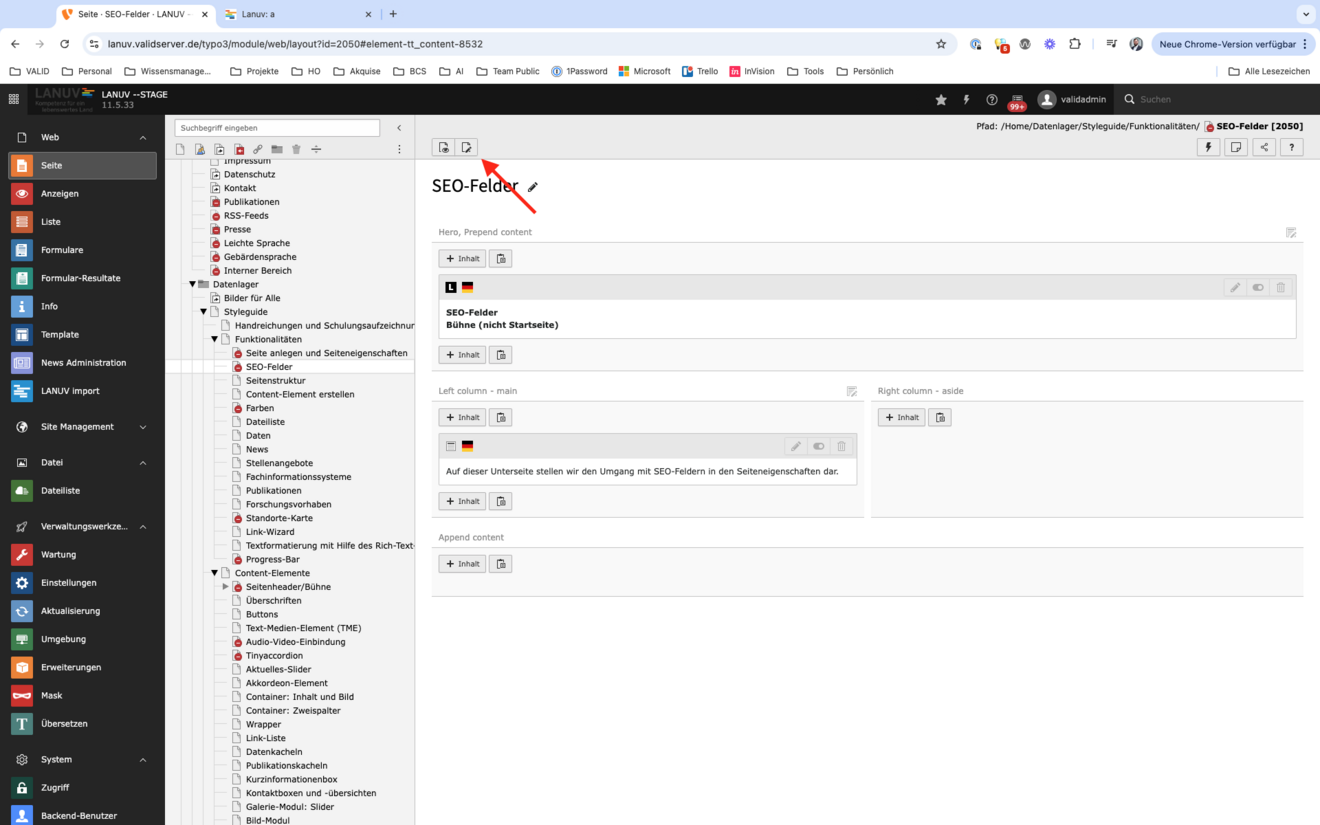Delete the 'Auf dieser Unterseite' text element

pos(842,447)
